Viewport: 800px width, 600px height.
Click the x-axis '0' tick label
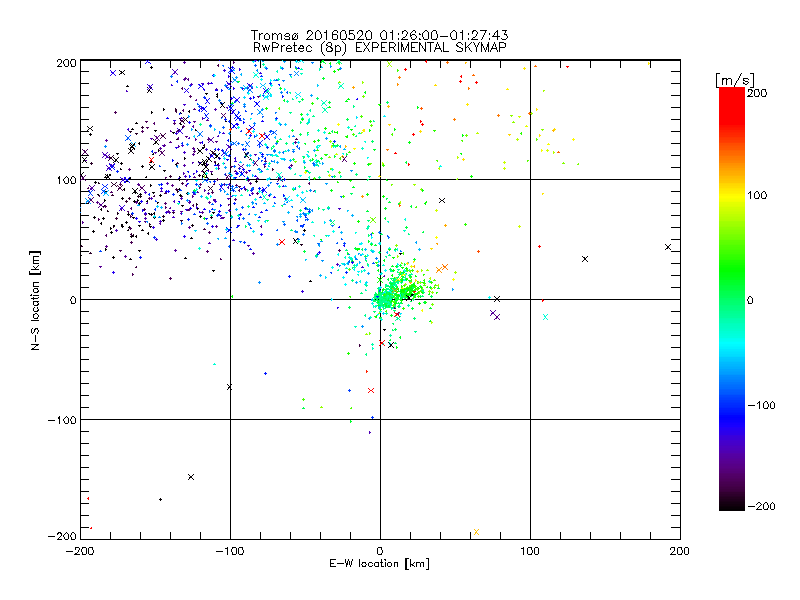380,551
